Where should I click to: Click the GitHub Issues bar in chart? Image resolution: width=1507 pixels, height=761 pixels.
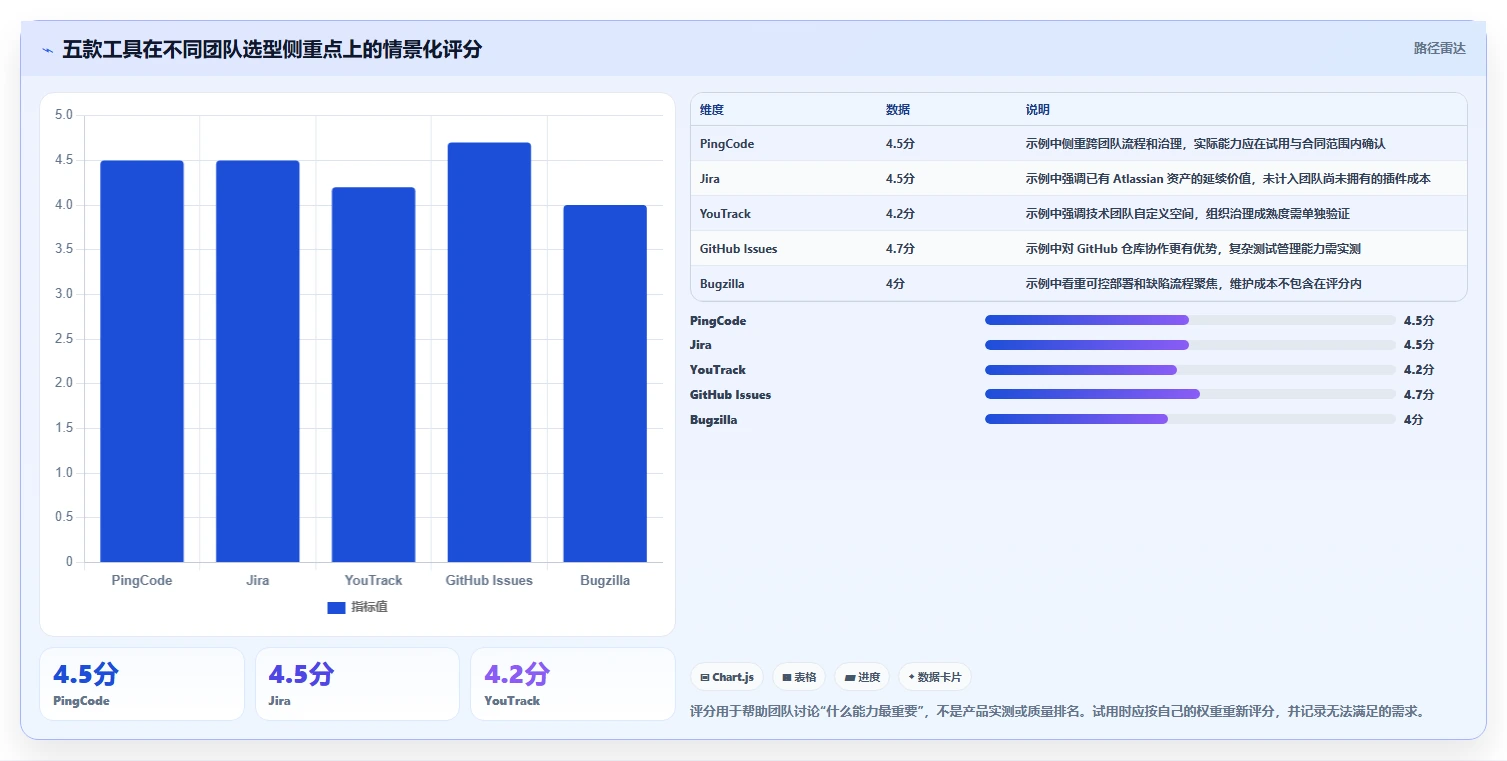489,352
